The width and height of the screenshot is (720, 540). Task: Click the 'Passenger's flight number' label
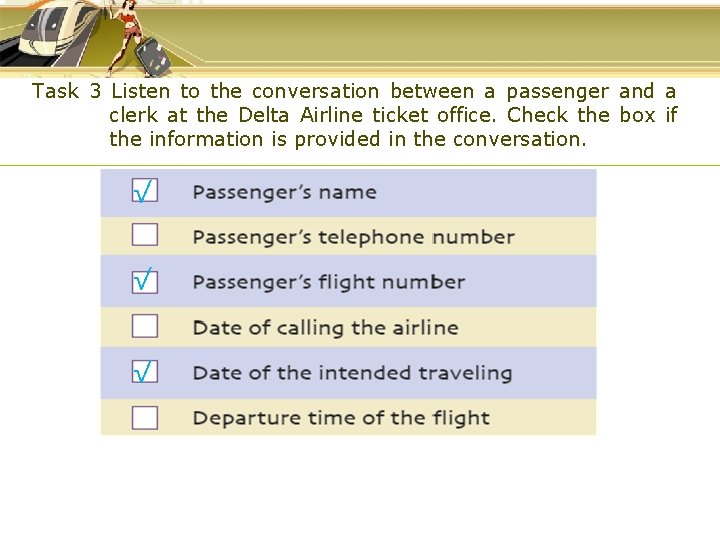328,282
